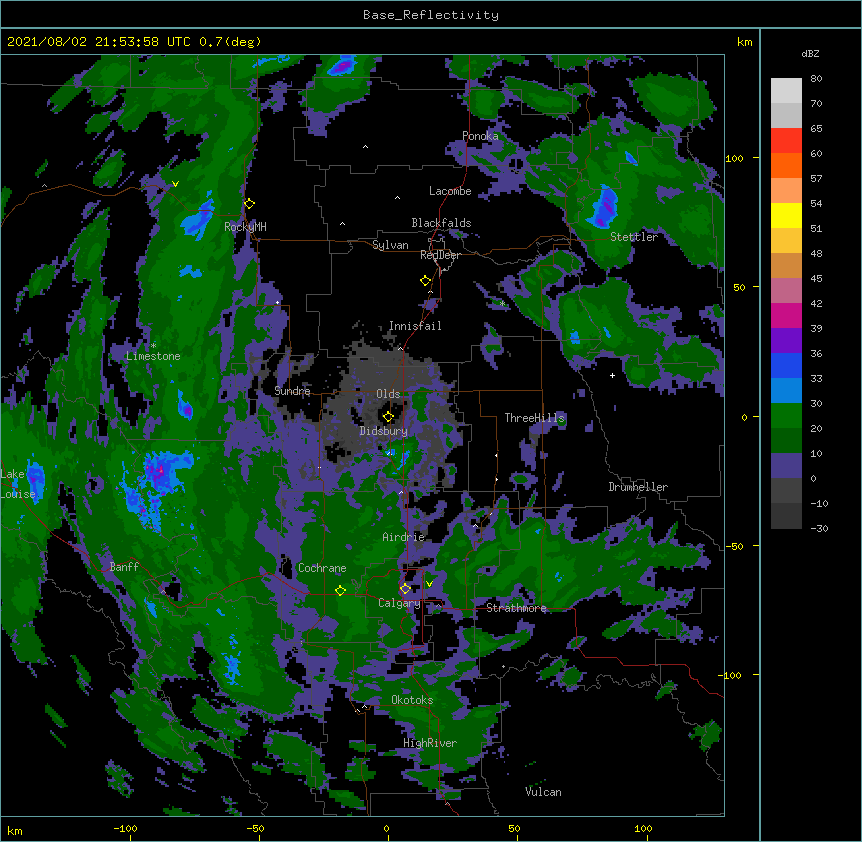This screenshot has width=862, height=842.
Task: Pick the bright green swatch between 30 and 20
Action: [x=786, y=416]
